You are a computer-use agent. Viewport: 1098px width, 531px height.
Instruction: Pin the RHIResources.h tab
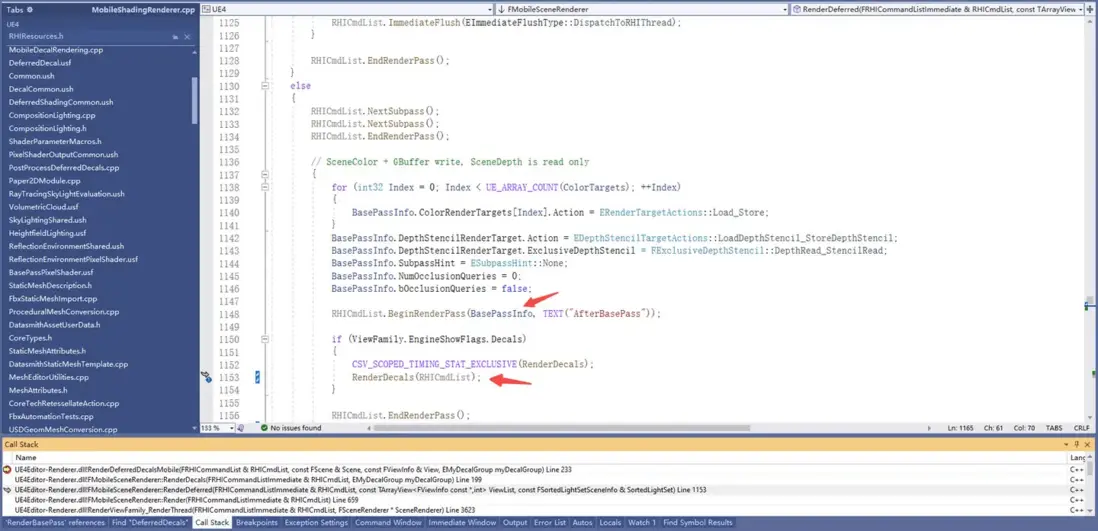(x=176, y=36)
